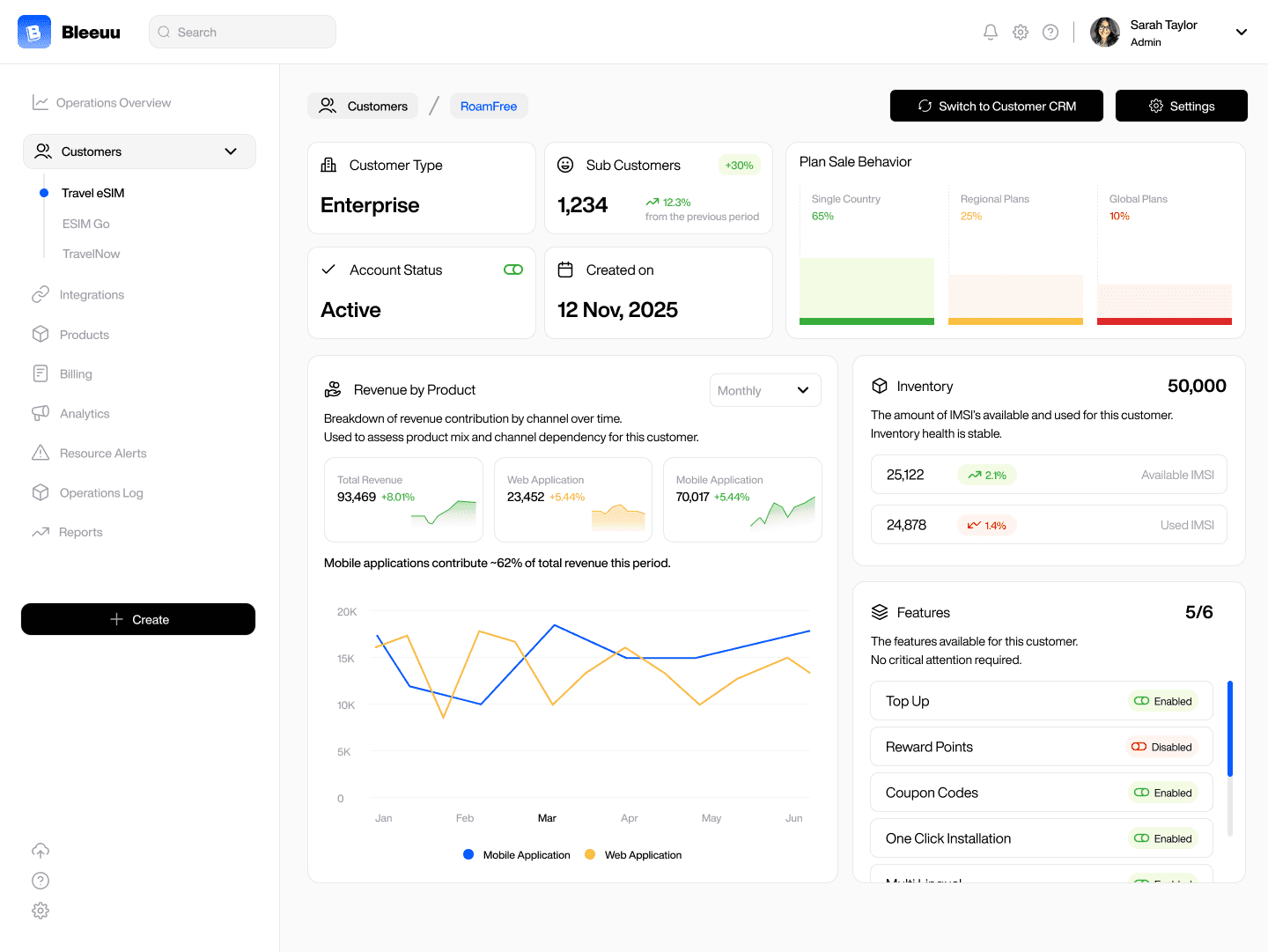Select the Total Revenue card
Viewport: 1268px width, 952px height.
point(403,499)
